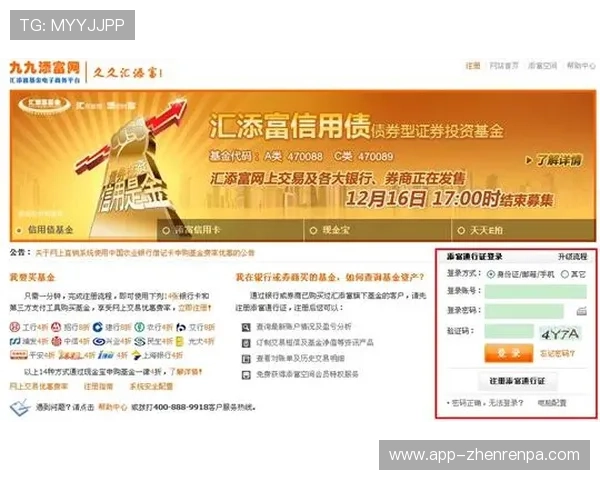Click the icon beside 订制交易提醒 service
The width and height of the screenshot is (600, 480).
[x=246, y=343]
